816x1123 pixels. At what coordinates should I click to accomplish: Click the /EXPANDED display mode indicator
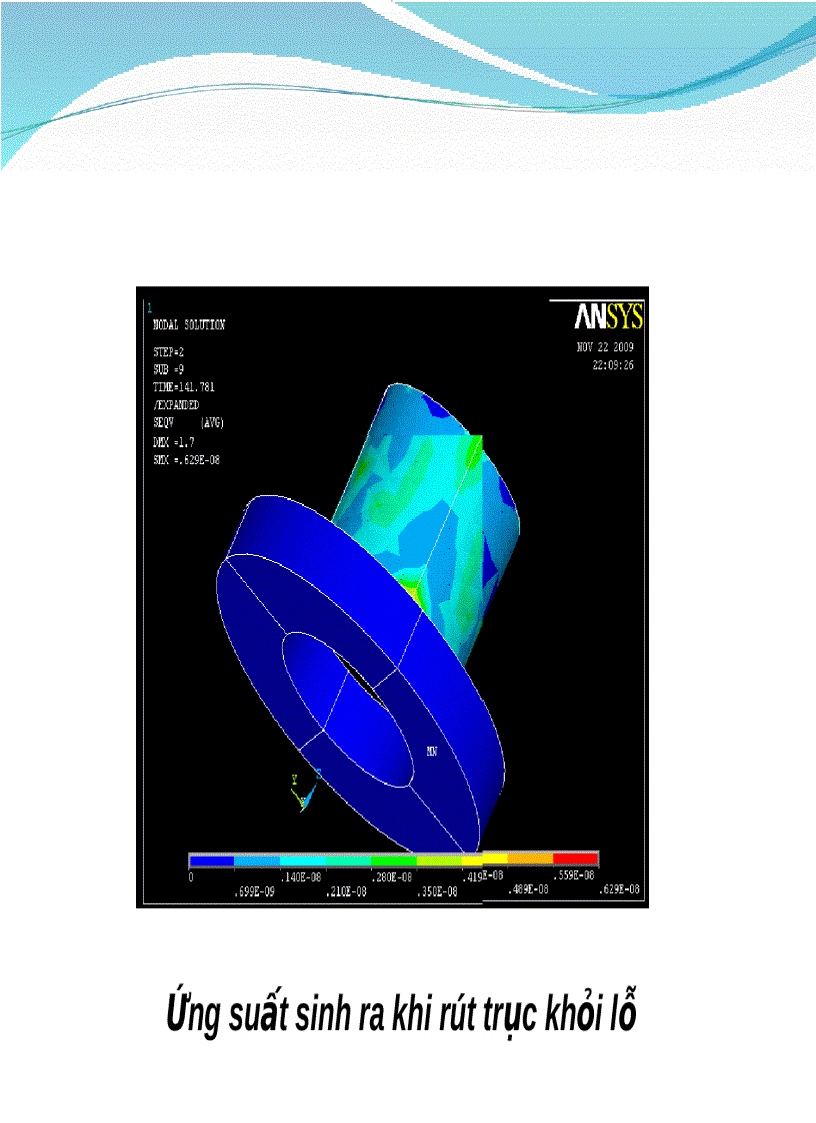click(176, 405)
